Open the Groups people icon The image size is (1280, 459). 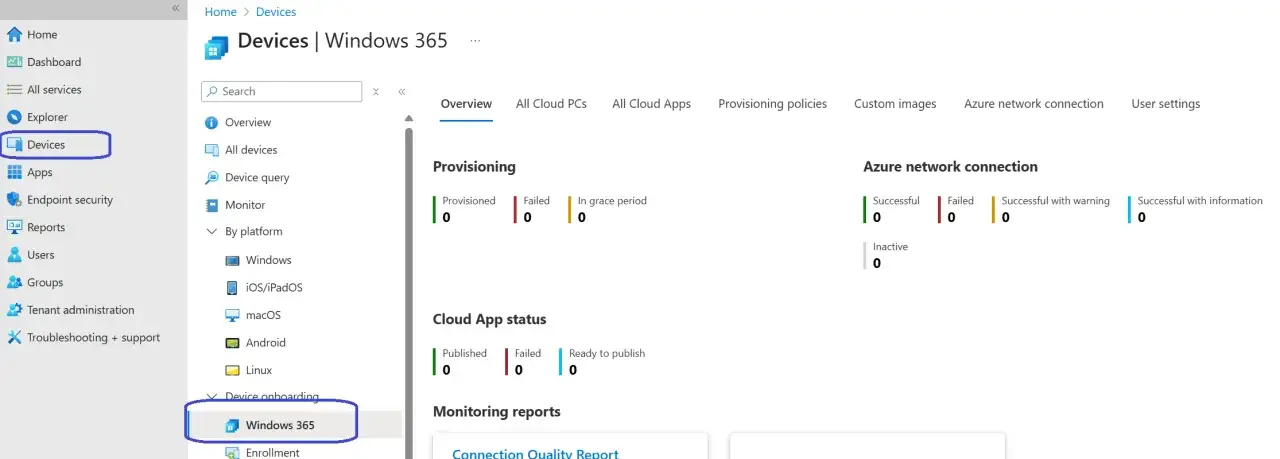point(14,282)
